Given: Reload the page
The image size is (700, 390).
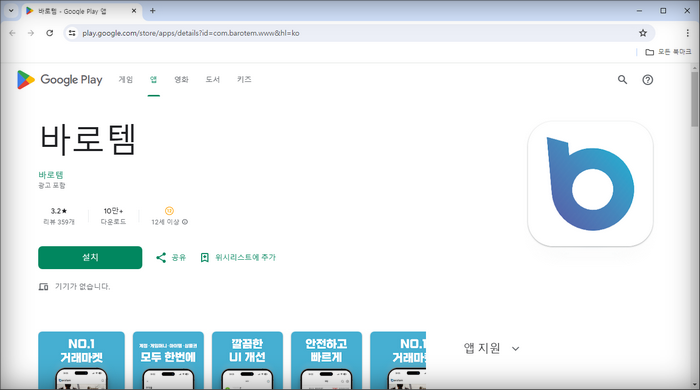Looking at the screenshot, I should pyautogui.click(x=50, y=33).
